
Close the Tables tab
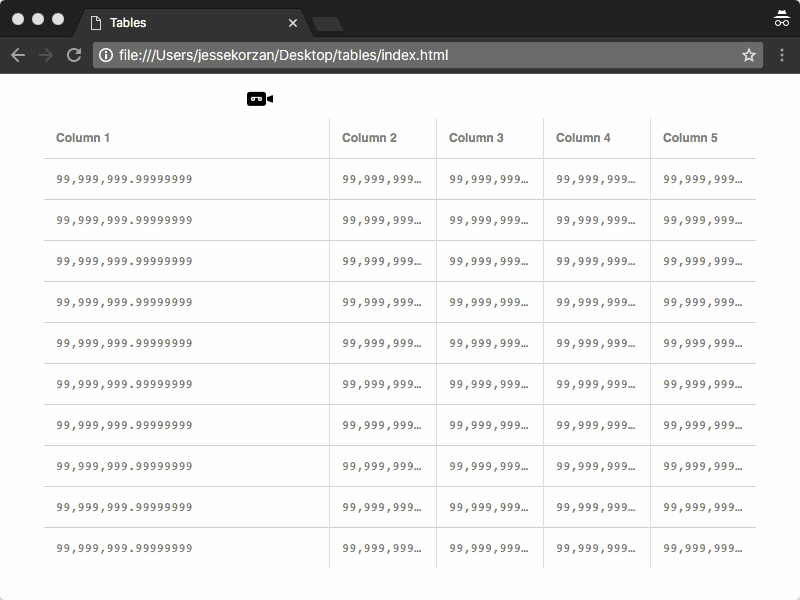pyautogui.click(x=293, y=22)
